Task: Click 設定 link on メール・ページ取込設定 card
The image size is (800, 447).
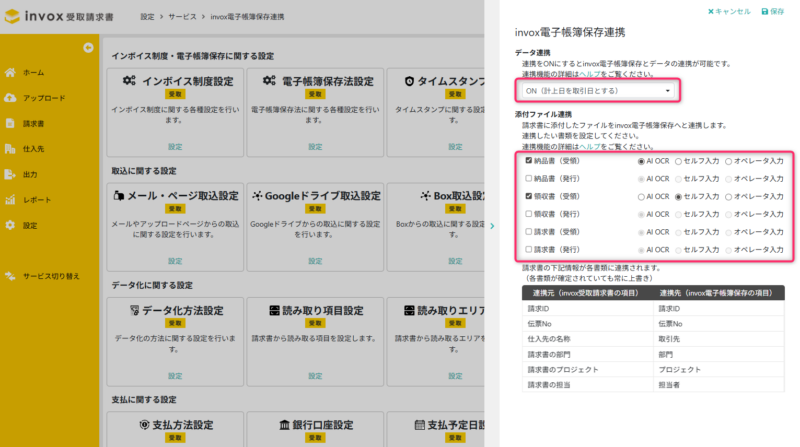Action: [x=175, y=261]
